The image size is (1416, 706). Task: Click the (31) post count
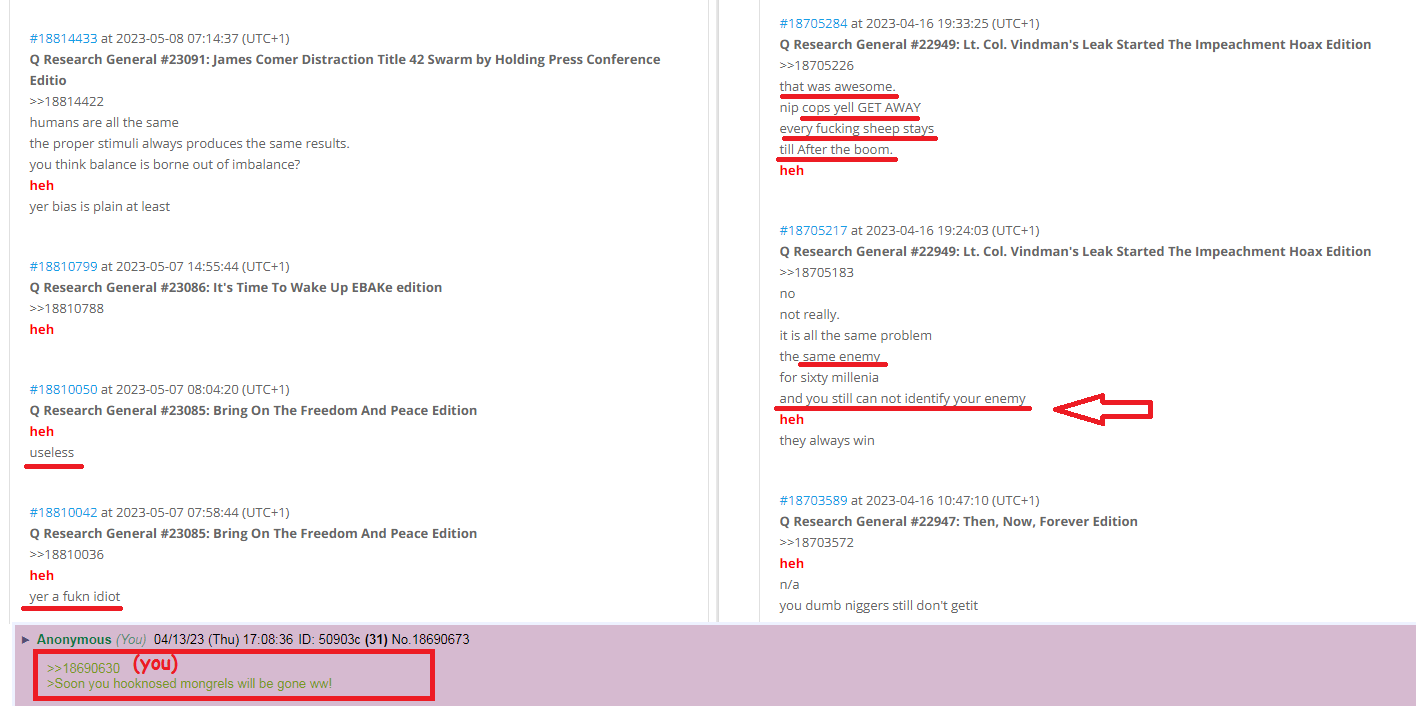(377, 640)
